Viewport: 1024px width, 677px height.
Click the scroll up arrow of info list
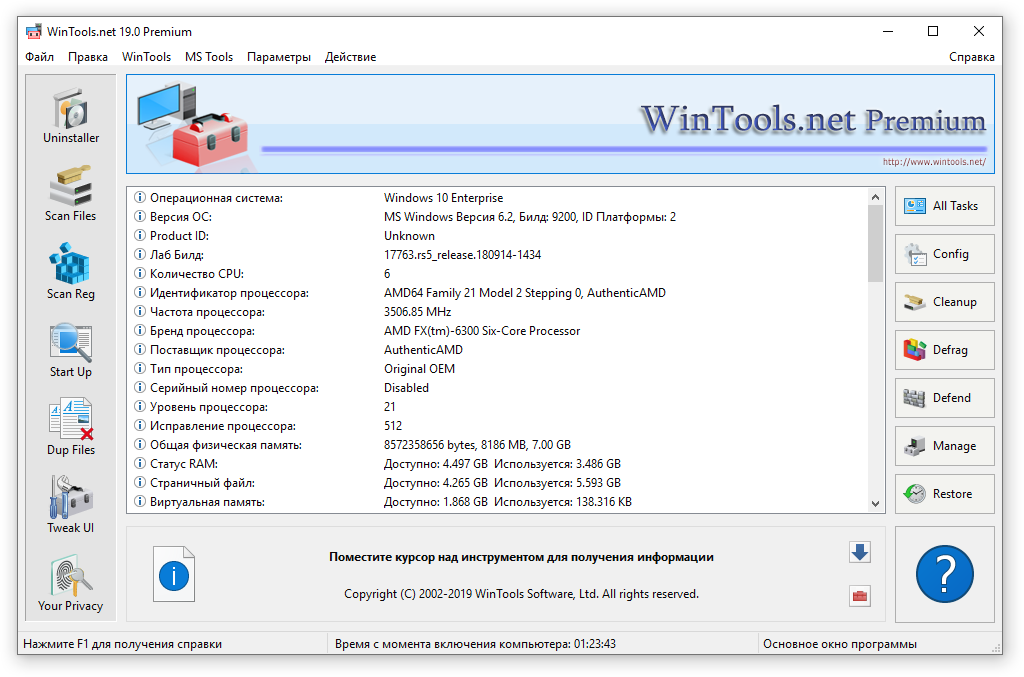click(876, 197)
